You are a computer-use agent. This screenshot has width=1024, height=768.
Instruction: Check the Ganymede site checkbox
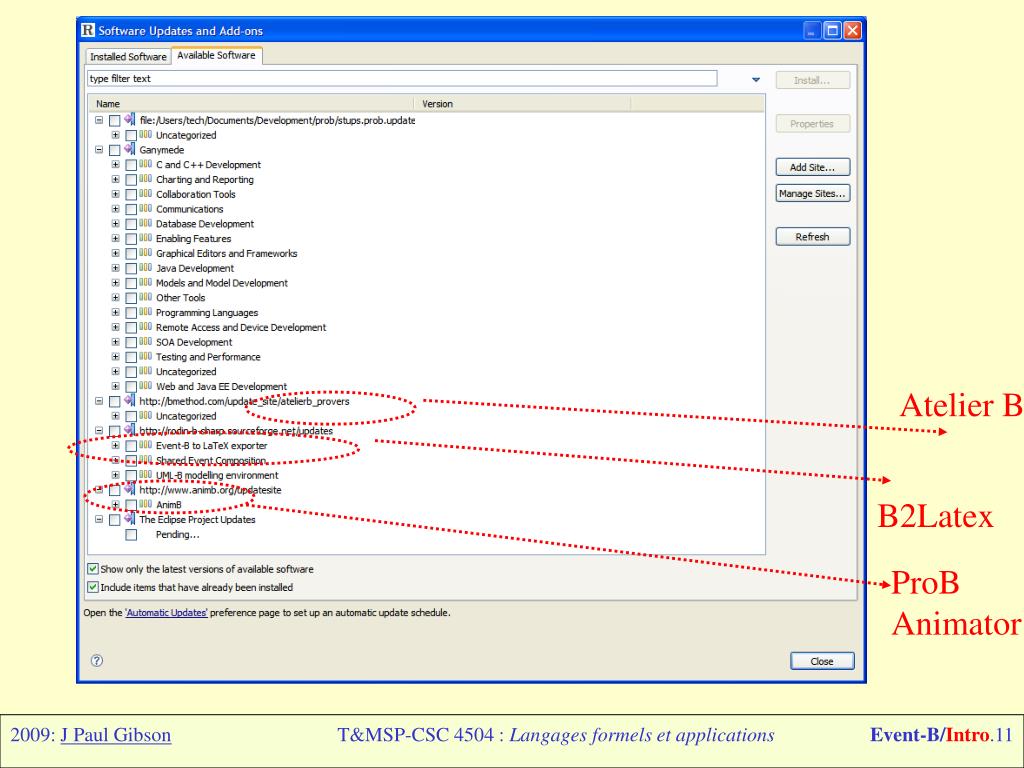point(114,150)
